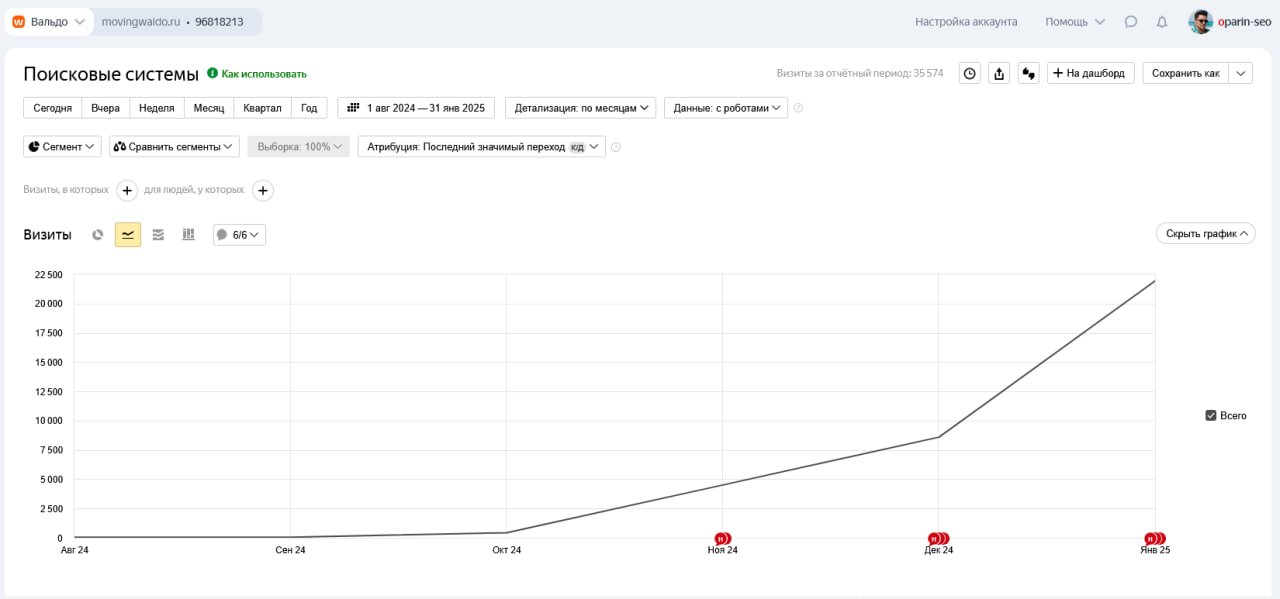Viewport: 1280px width, 599px height.
Task: Select the pie chart view icon
Action: 98,235
